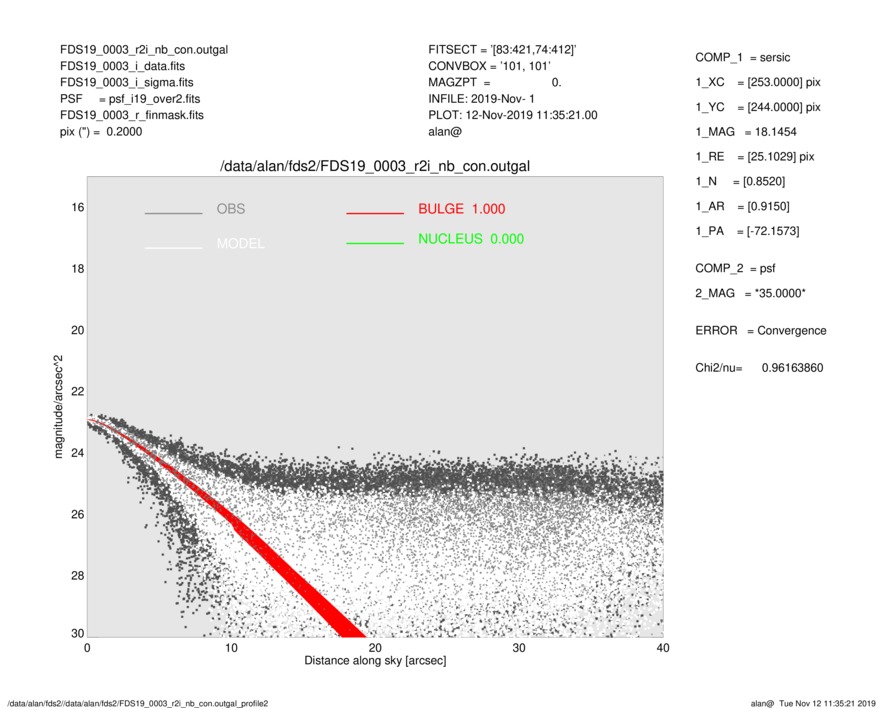
Task: Click the red 'BULGE 1.000' legend label
Action: 462,209
